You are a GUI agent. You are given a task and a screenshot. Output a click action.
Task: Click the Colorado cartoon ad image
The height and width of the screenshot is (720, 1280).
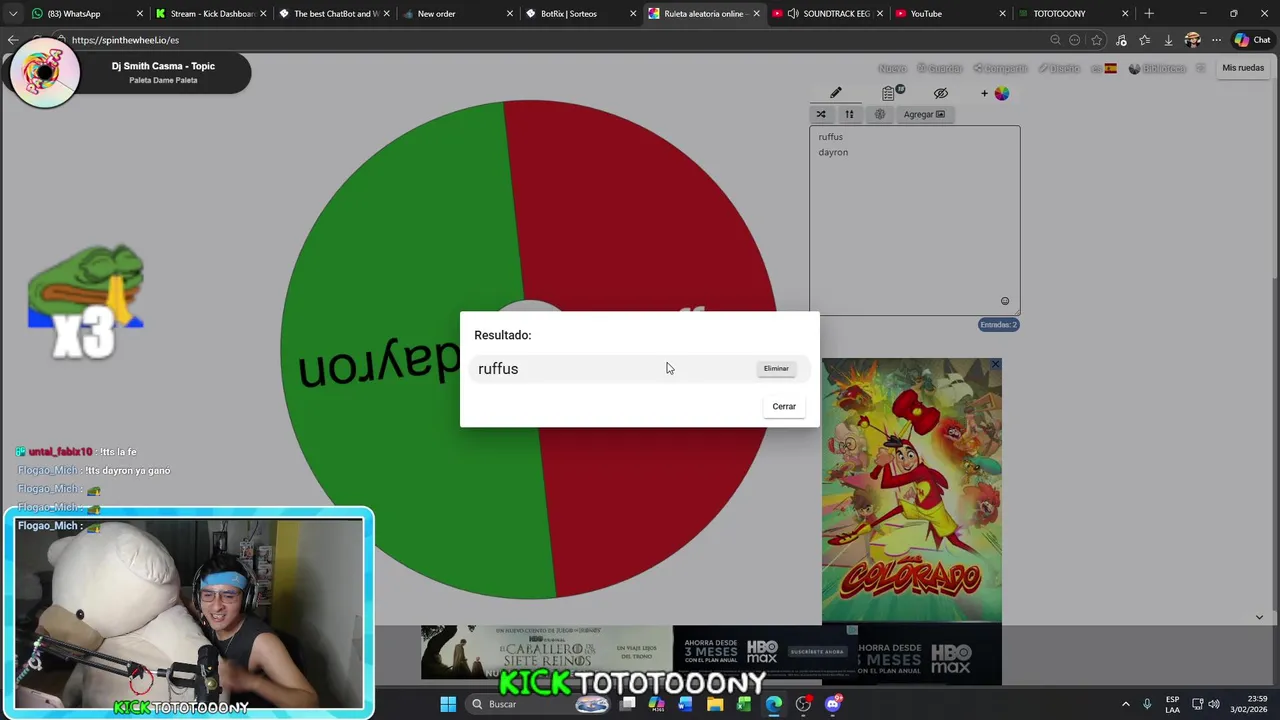pos(912,491)
